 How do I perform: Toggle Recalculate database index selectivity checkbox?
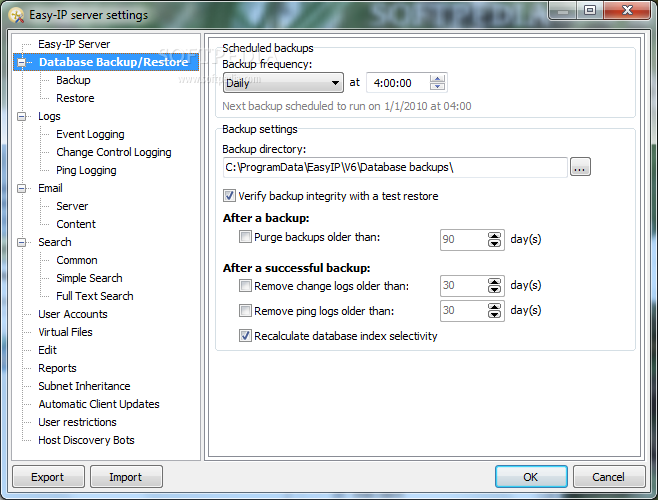point(245,336)
